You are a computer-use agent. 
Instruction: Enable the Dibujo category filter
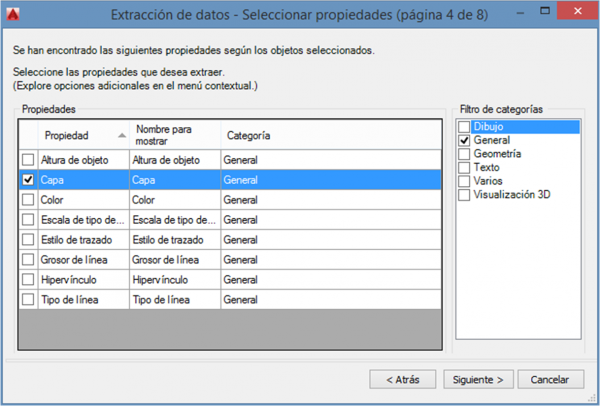[464, 127]
